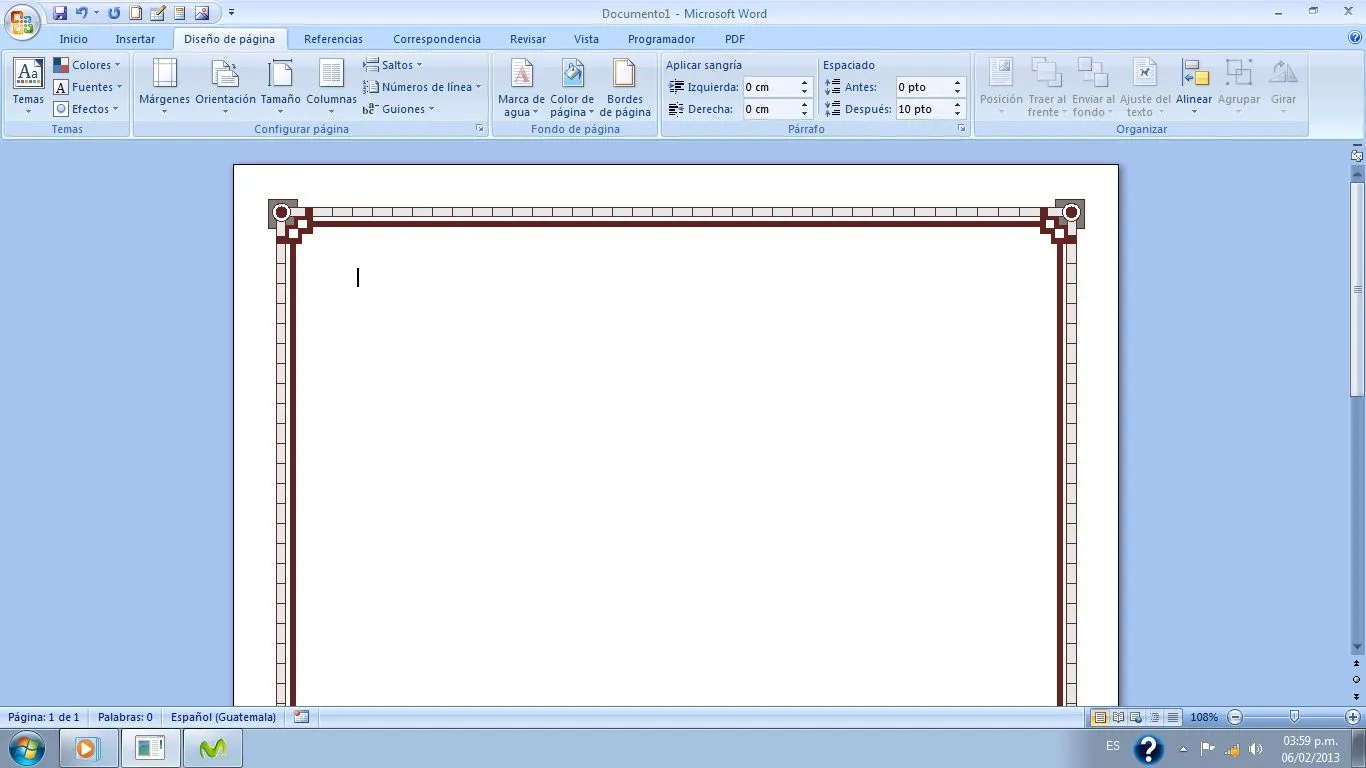Click the vertical scrollbar thumb
This screenshot has width=1366, height=768.
1357,289
